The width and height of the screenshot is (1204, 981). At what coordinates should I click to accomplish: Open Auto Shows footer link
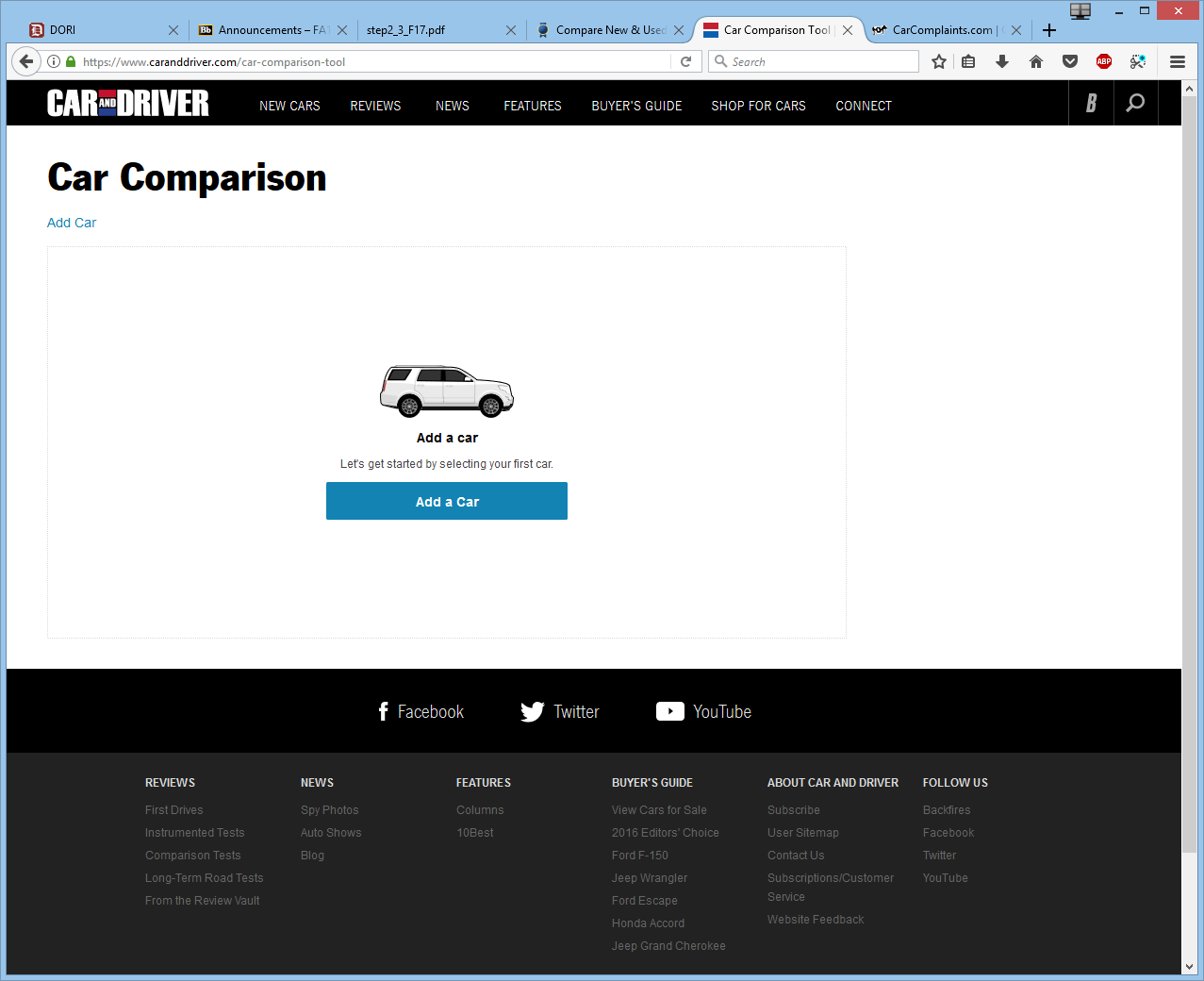(331, 833)
